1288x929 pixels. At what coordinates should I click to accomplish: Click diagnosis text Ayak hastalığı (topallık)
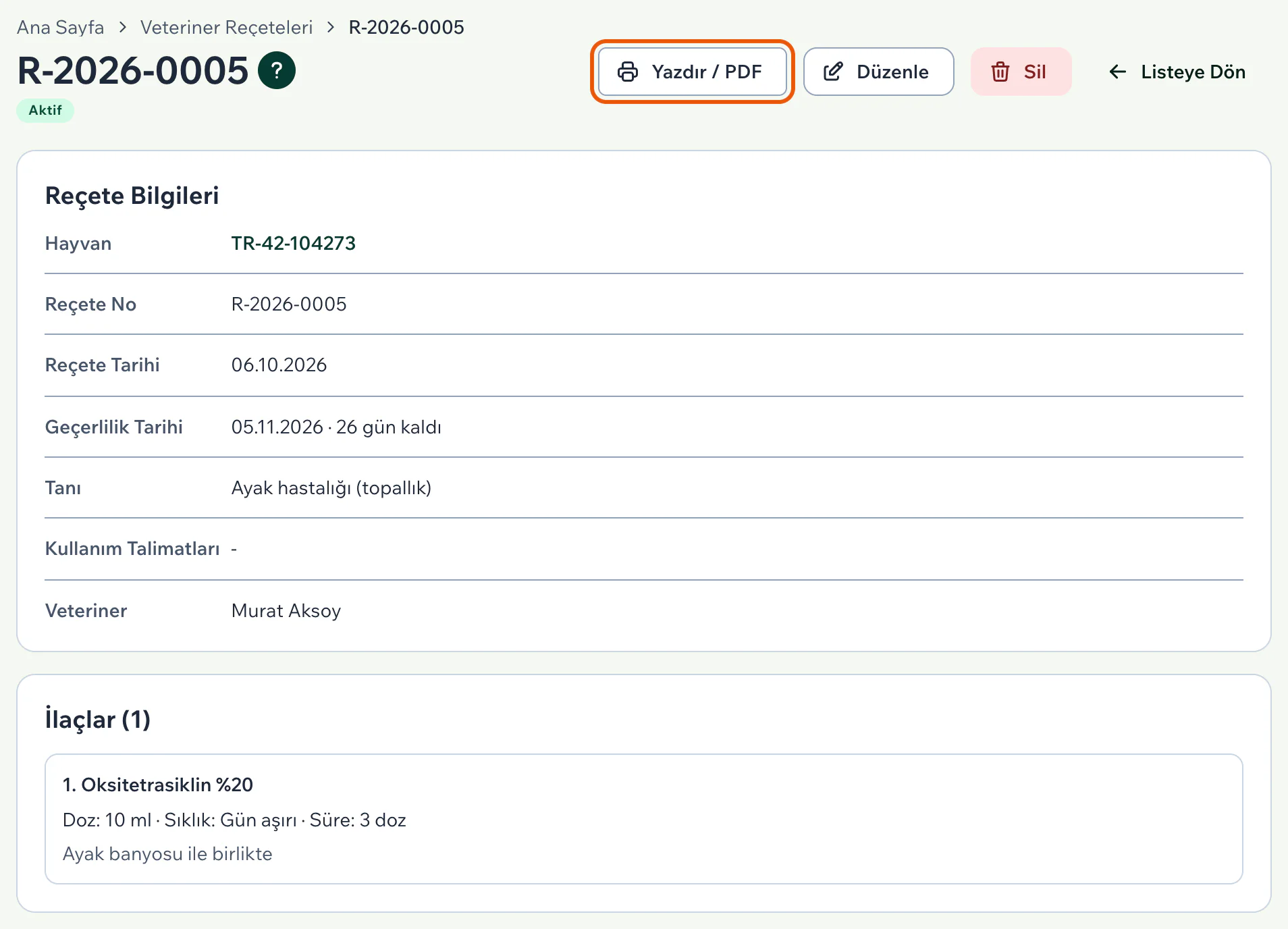point(331,487)
